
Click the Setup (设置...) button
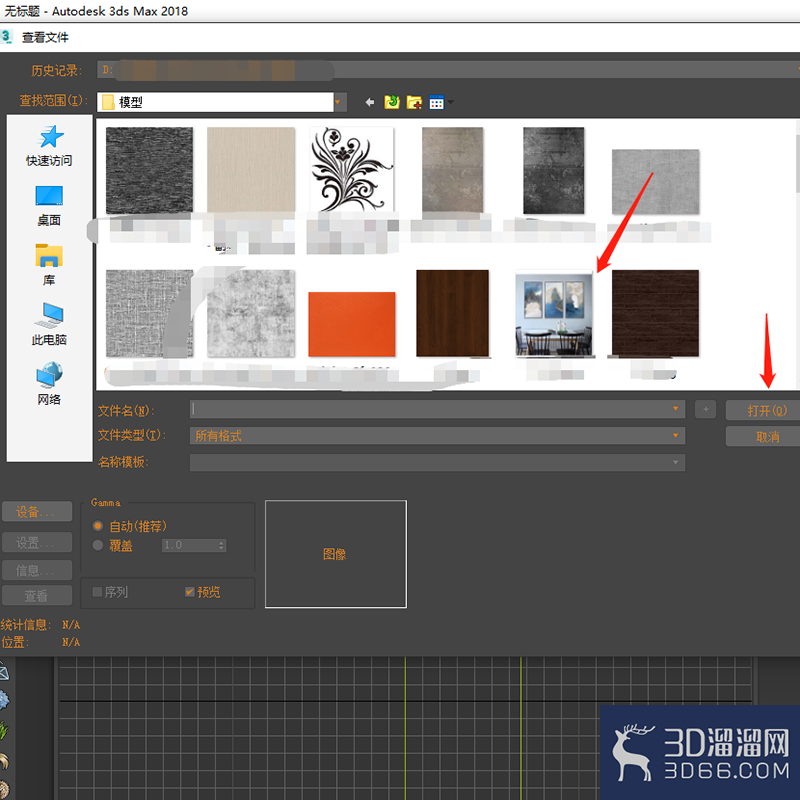tap(37, 542)
